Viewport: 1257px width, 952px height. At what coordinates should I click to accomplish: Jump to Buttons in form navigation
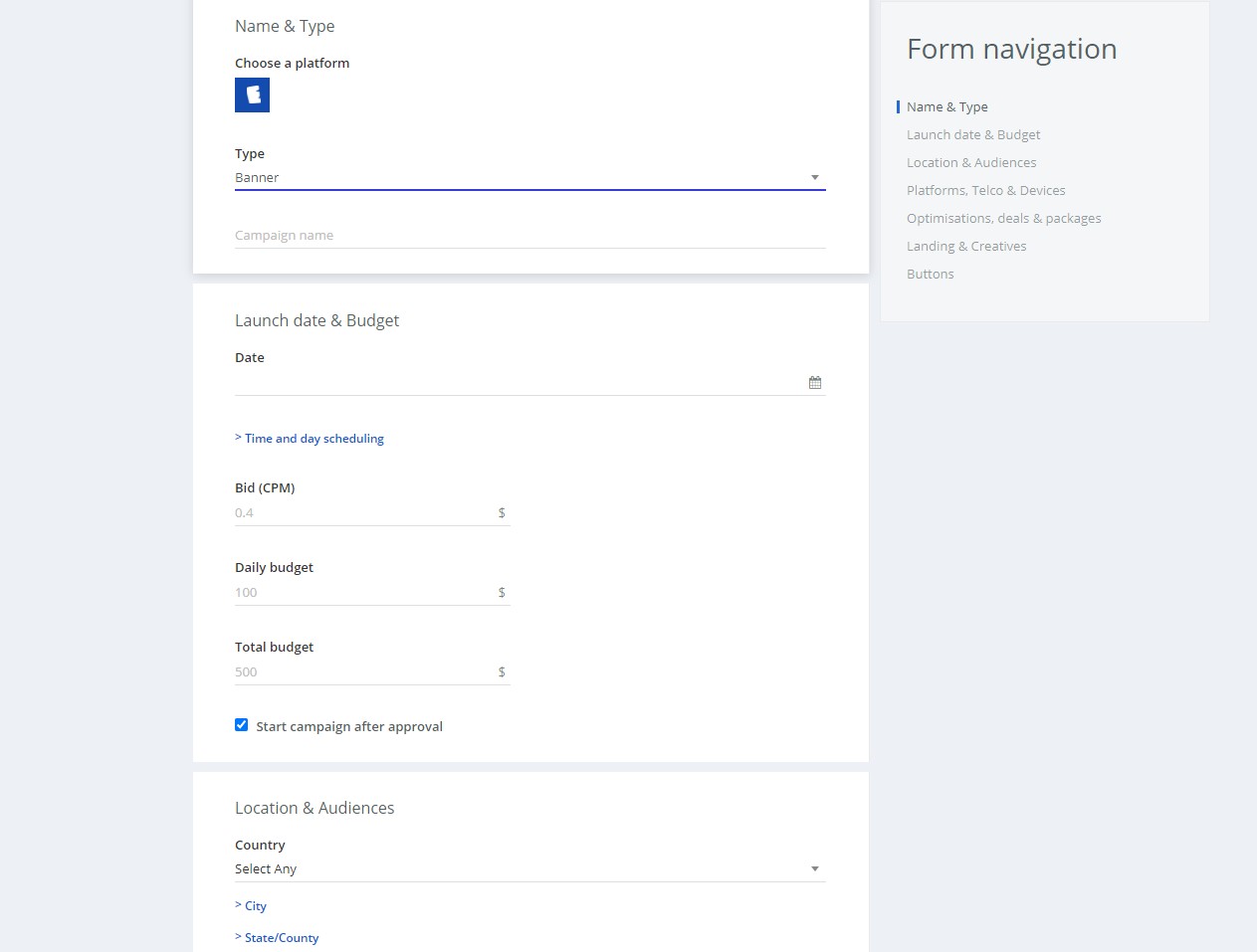coord(930,275)
